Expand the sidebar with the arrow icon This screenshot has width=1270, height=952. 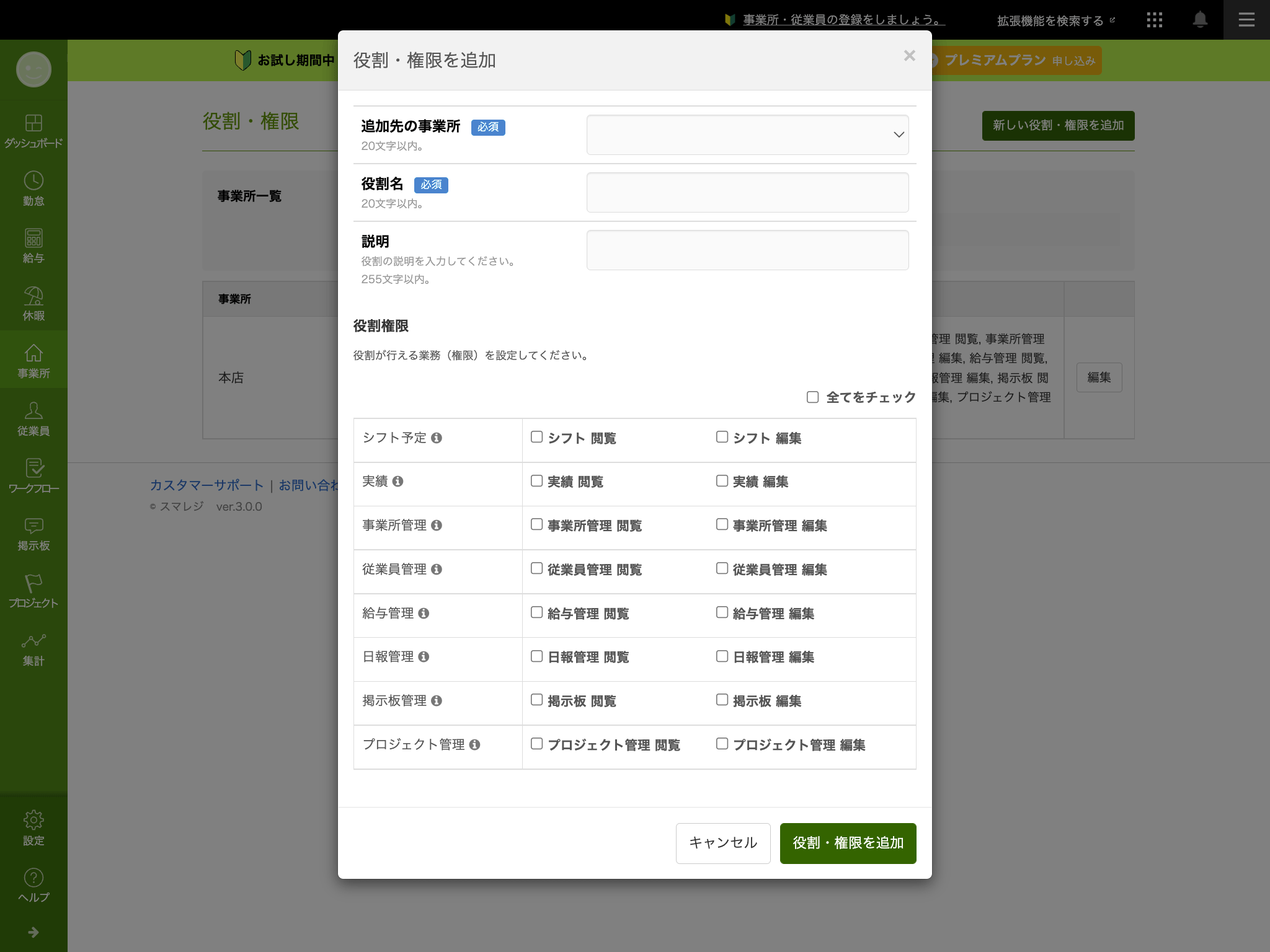click(x=33, y=932)
